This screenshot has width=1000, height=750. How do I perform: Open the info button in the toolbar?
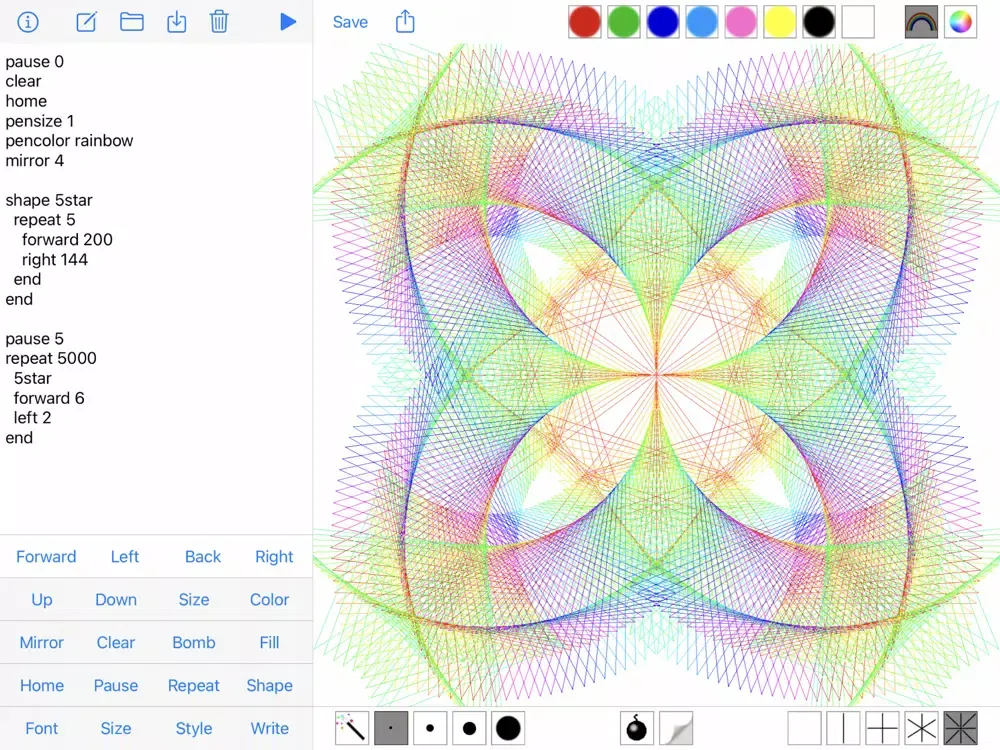[x=28, y=22]
